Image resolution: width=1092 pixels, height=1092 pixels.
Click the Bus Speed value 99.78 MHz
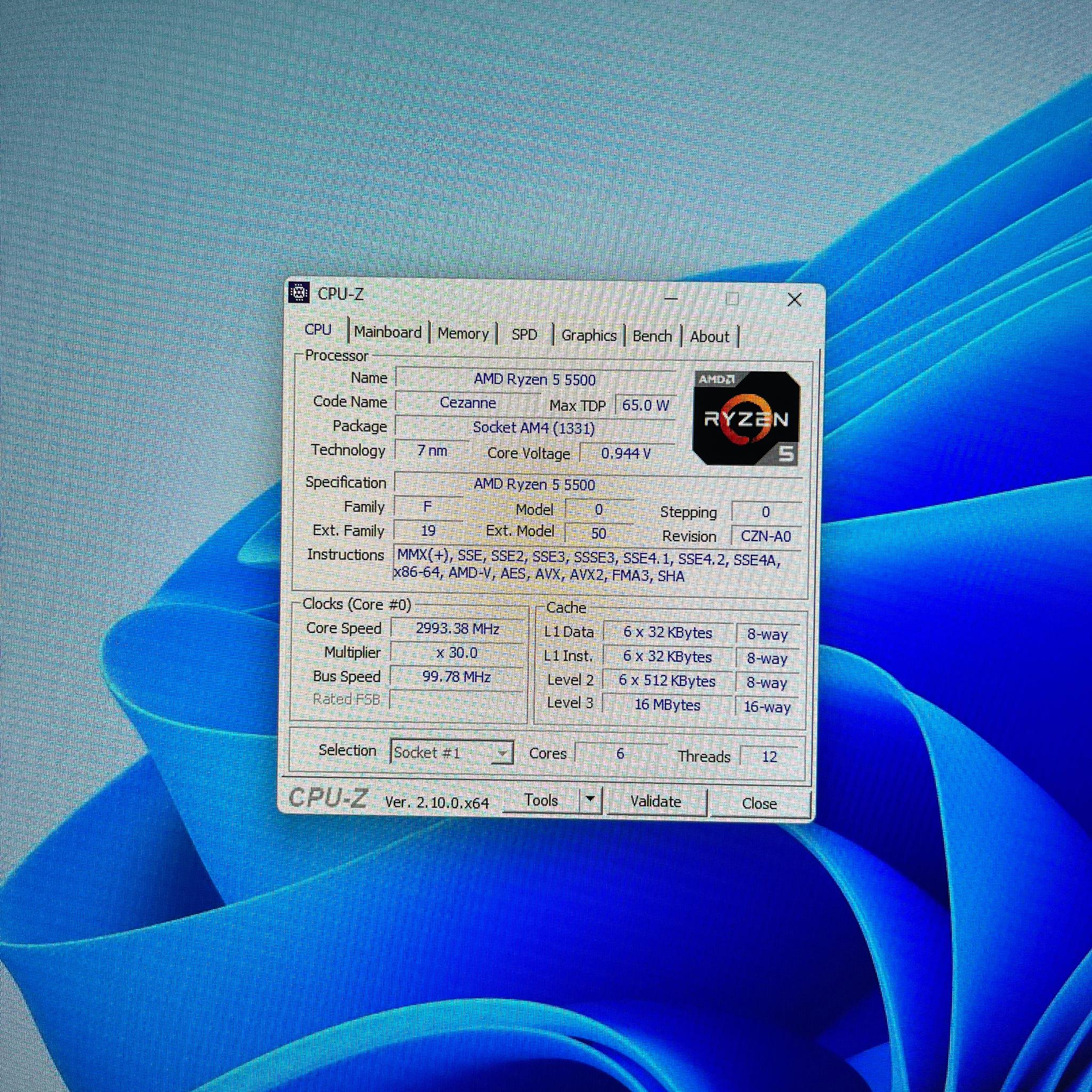click(x=456, y=677)
